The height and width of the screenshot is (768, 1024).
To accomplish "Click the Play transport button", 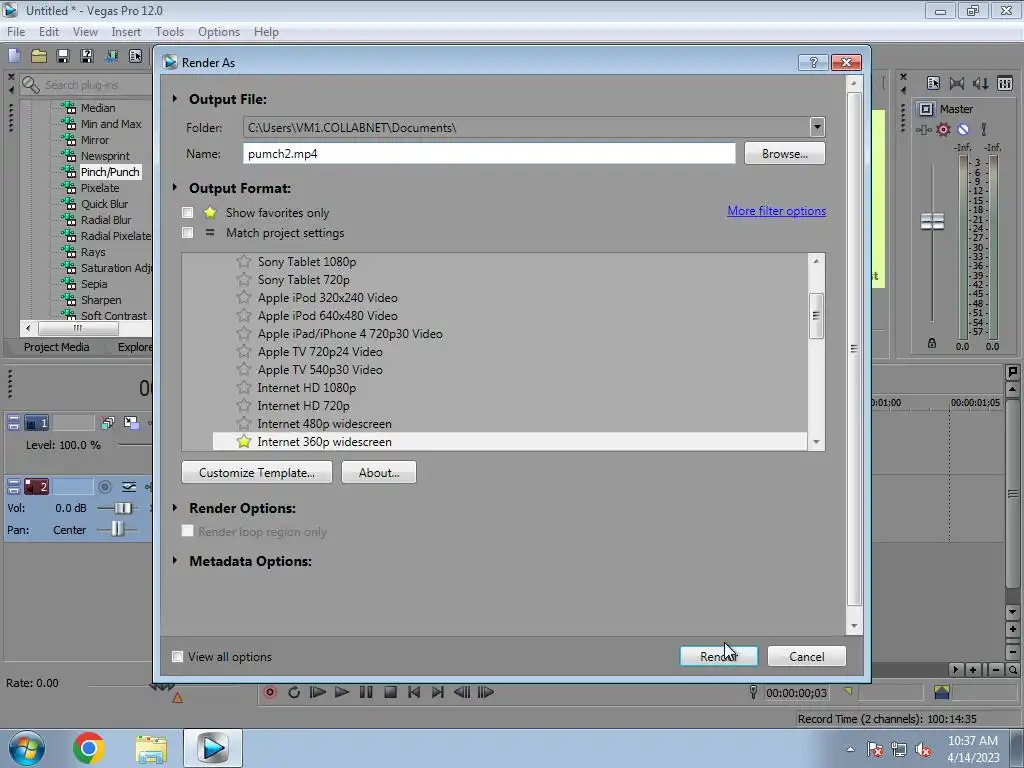I will (x=342, y=692).
